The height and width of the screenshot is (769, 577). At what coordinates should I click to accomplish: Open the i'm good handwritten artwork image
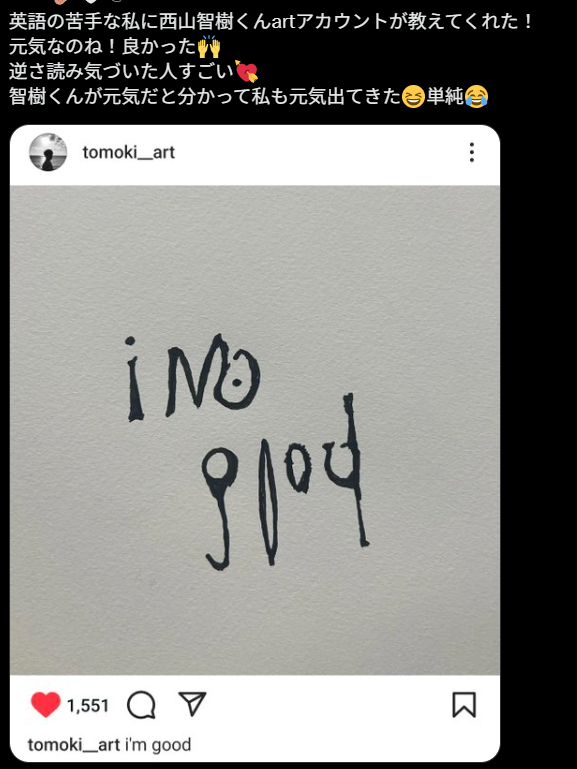tap(255, 430)
